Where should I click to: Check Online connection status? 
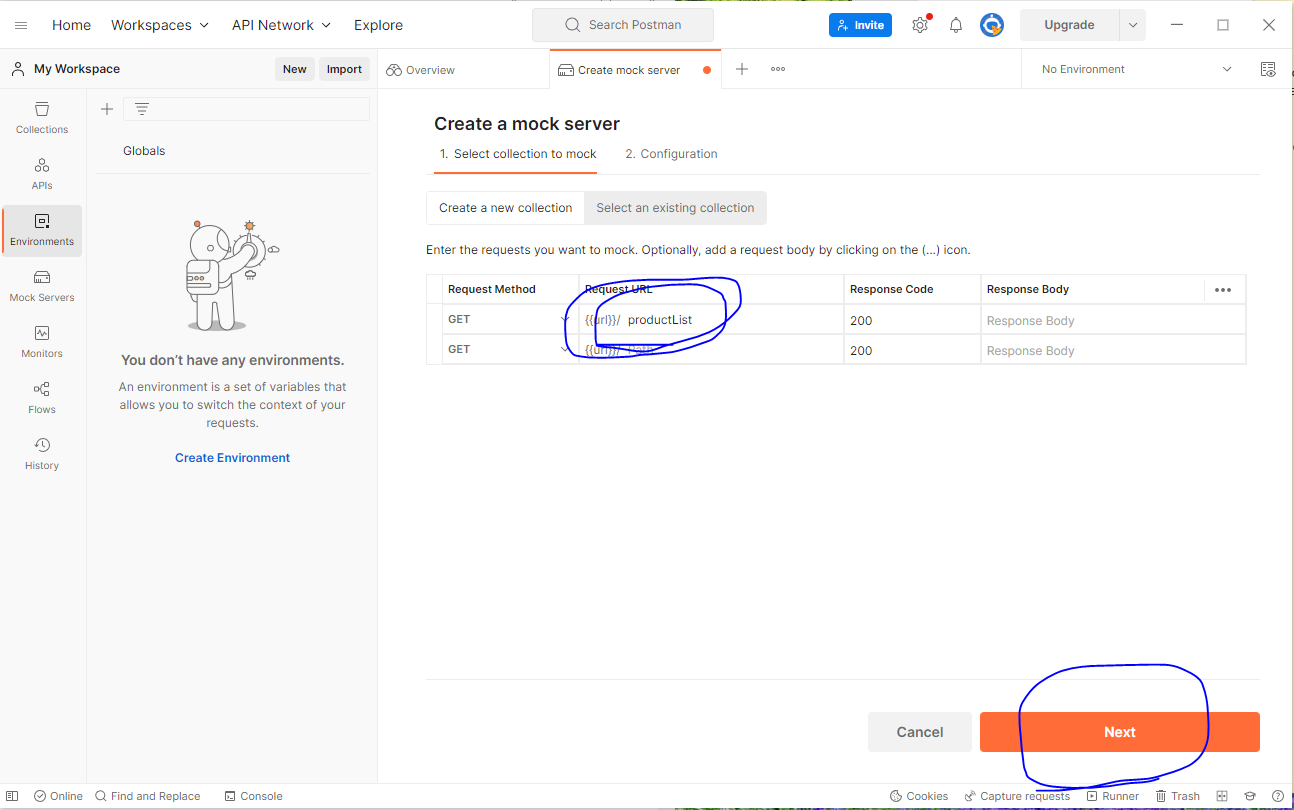point(58,796)
